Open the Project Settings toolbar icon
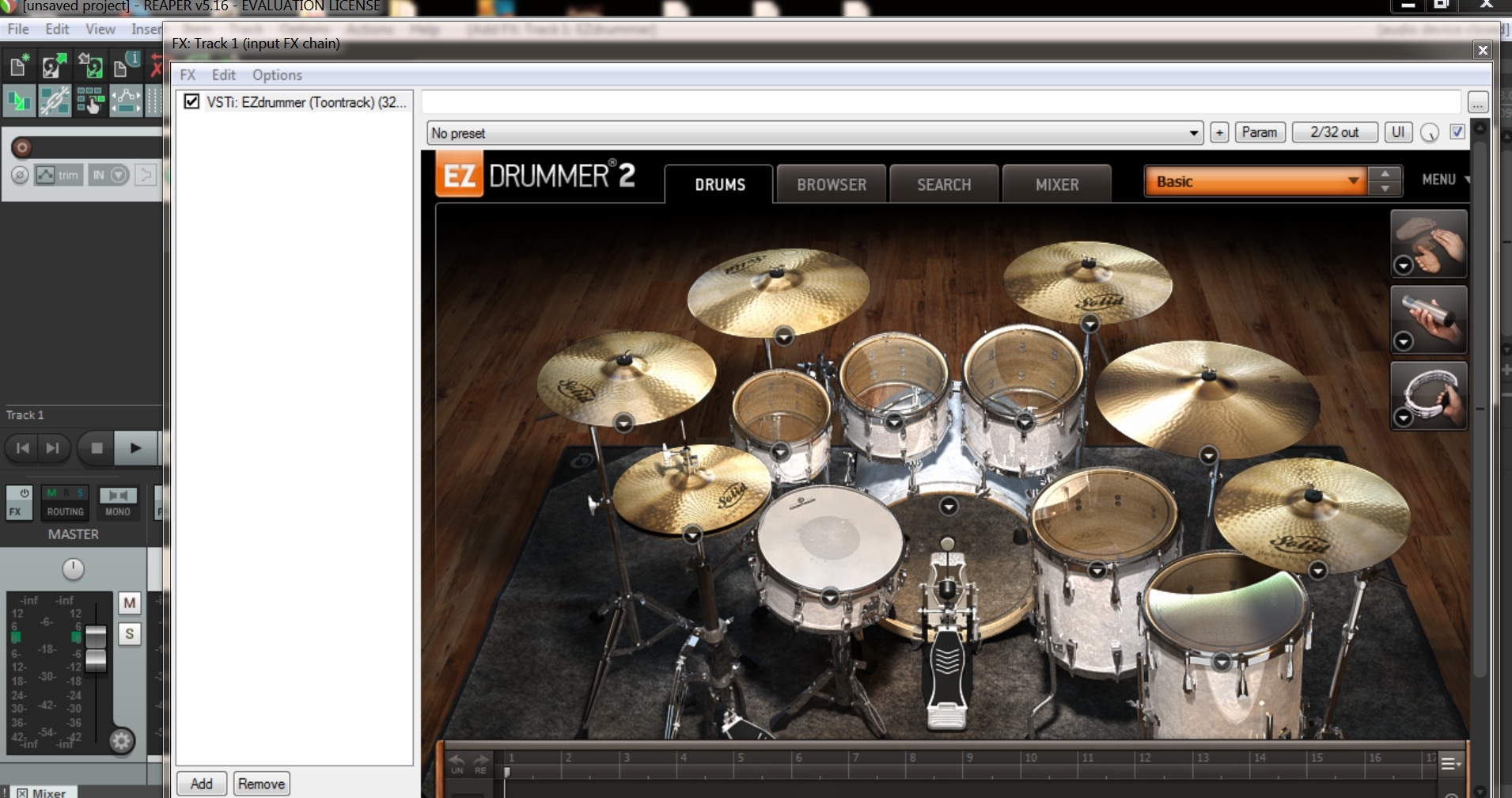 pyautogui.click(x=125, y=66)
